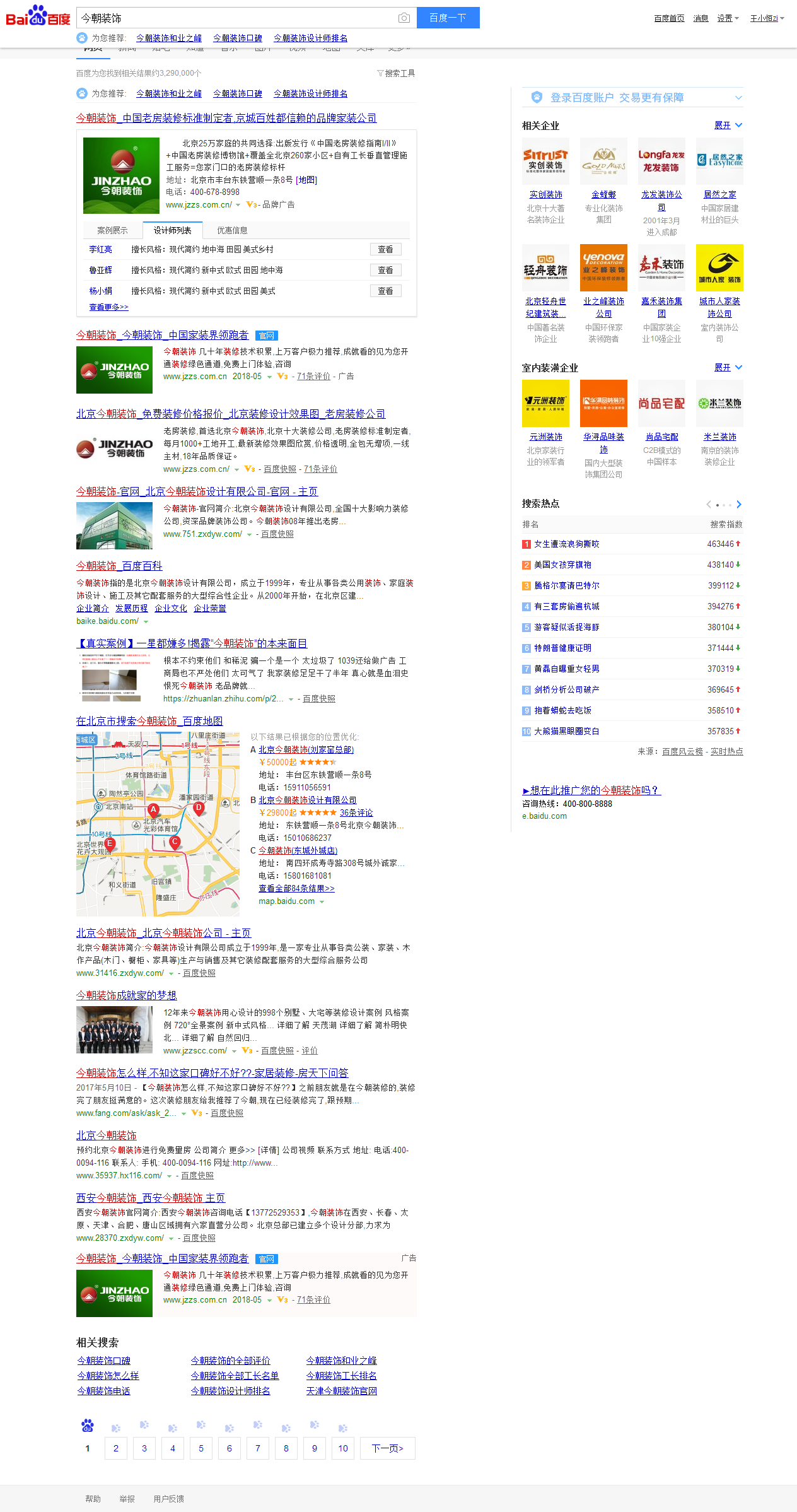Select map marker C on the Beijing map
Viewport: 797px width, 1512px height.
[x=175, y=842]
